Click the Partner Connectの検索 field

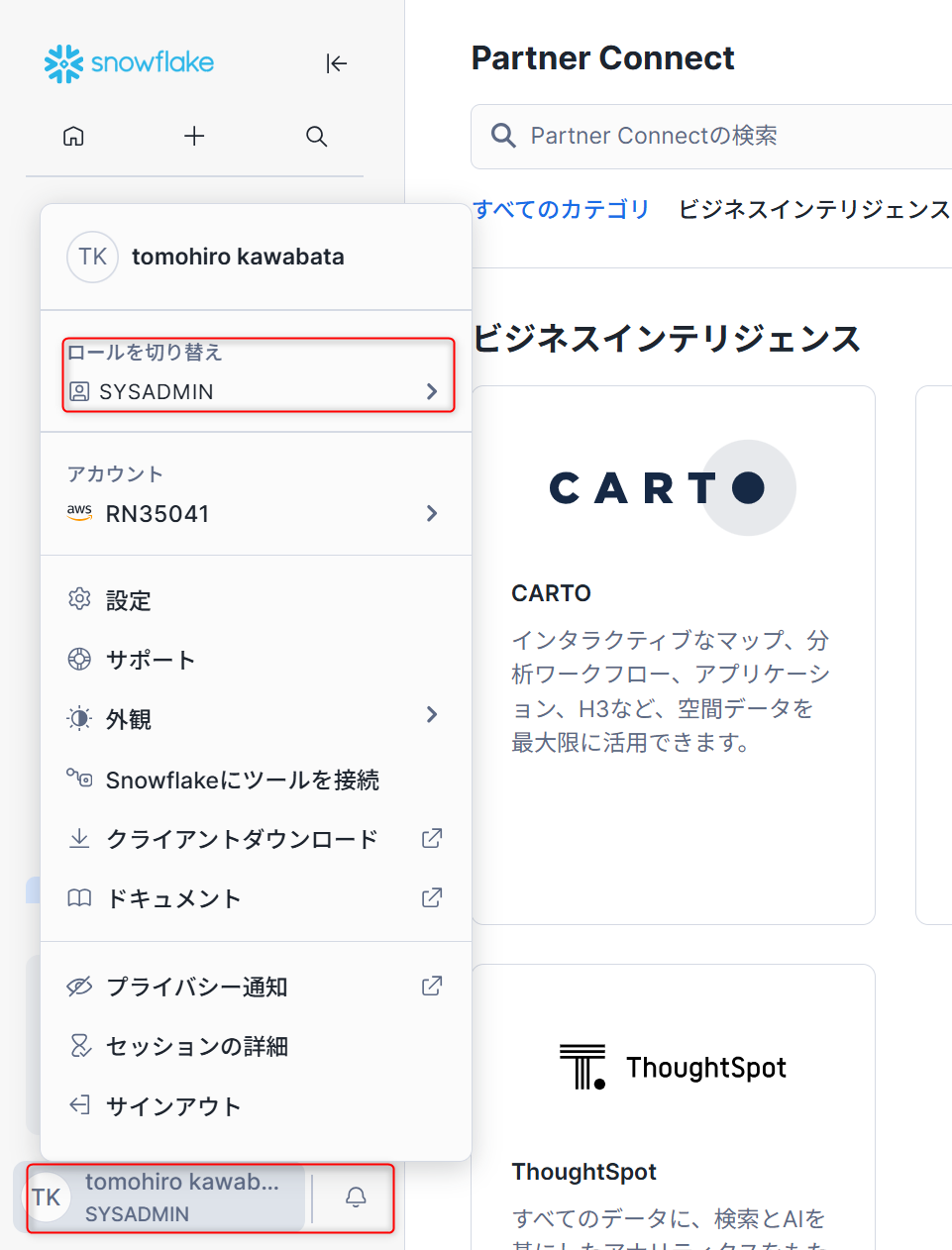711,136
